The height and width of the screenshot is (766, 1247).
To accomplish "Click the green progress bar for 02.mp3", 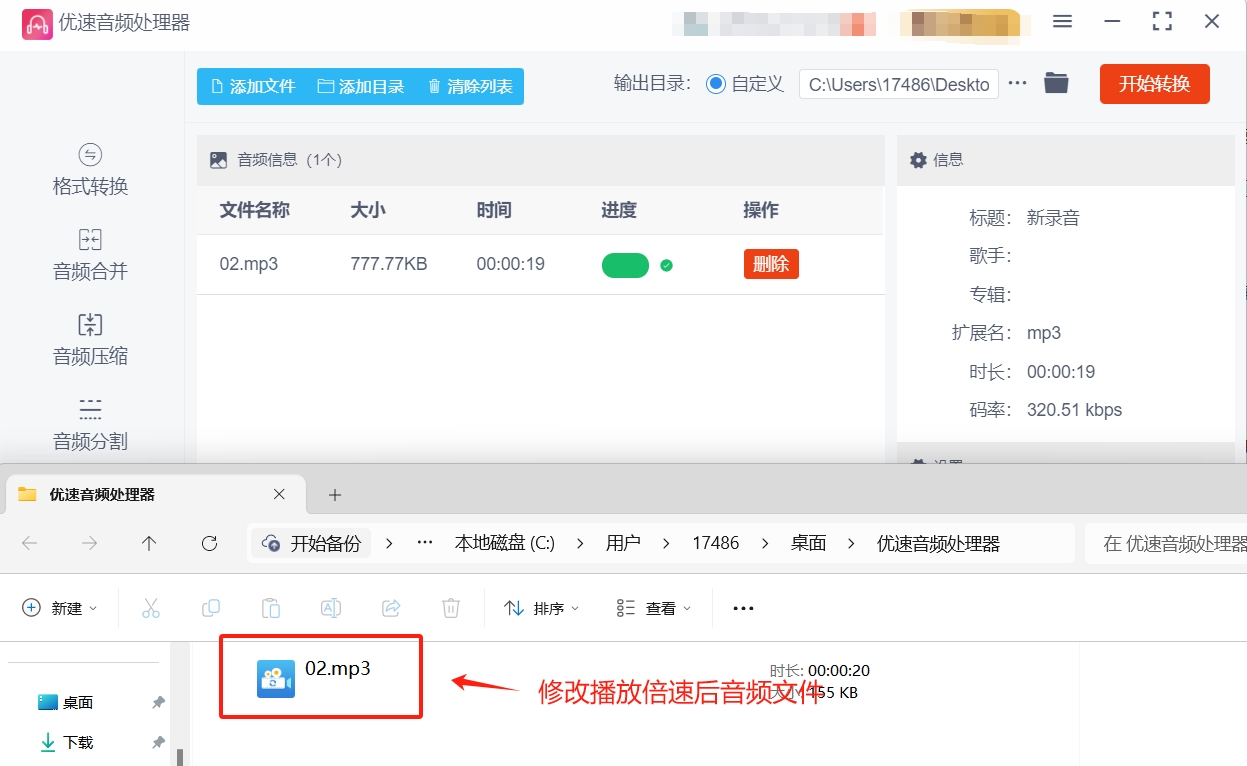I will click(625, 265).
